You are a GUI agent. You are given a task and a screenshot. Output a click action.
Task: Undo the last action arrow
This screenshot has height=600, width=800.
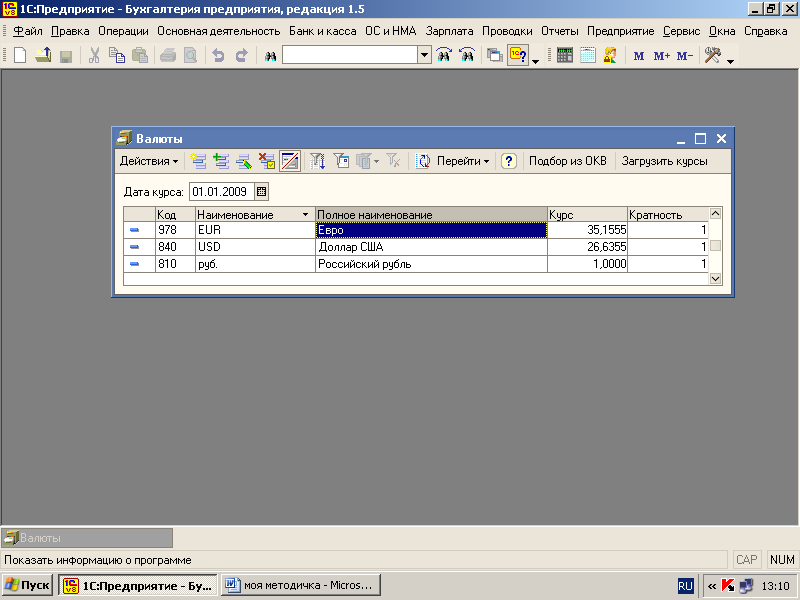pyautogui.click(x=218, y=55)
